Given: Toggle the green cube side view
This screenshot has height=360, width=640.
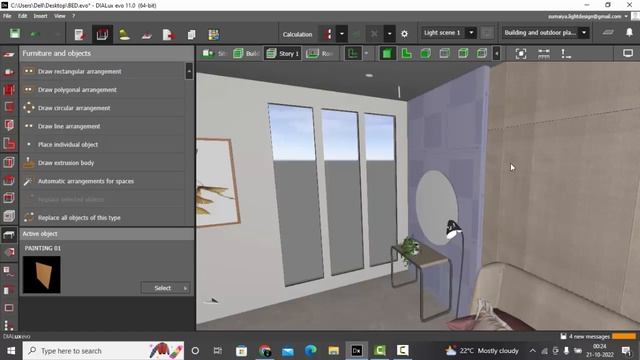Looking at the screenshot, I should click(463, 53).
